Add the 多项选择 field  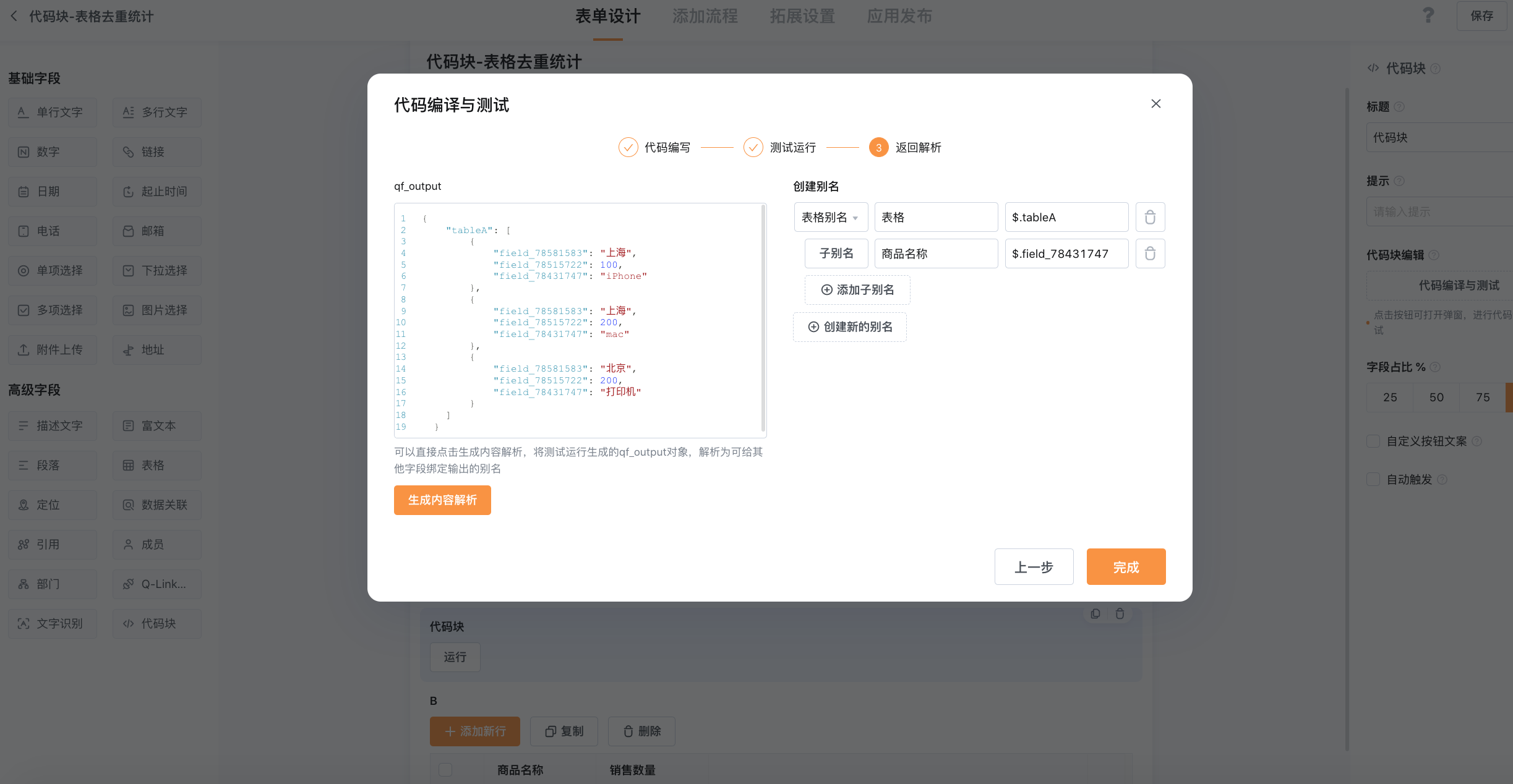[53, 310]
